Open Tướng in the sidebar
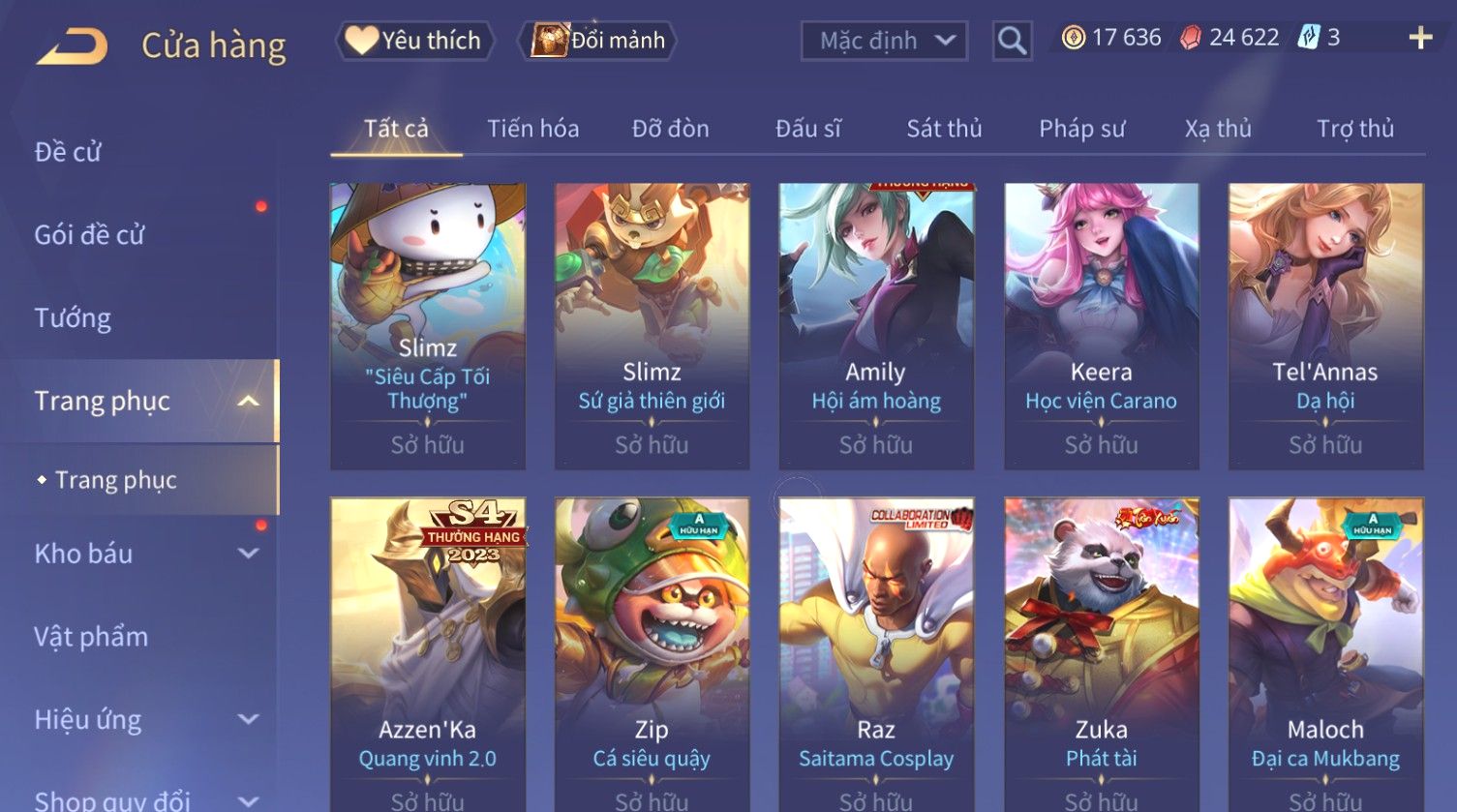Viewport: 1457px width, 812px height. click(x=73, y=318)
